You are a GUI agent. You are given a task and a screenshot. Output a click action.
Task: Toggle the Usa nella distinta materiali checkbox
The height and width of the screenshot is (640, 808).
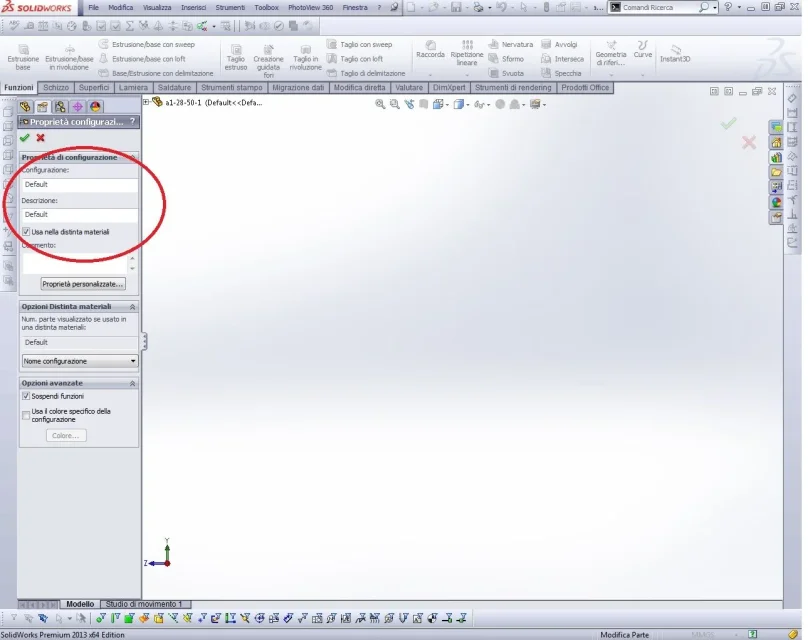[26, 232]
